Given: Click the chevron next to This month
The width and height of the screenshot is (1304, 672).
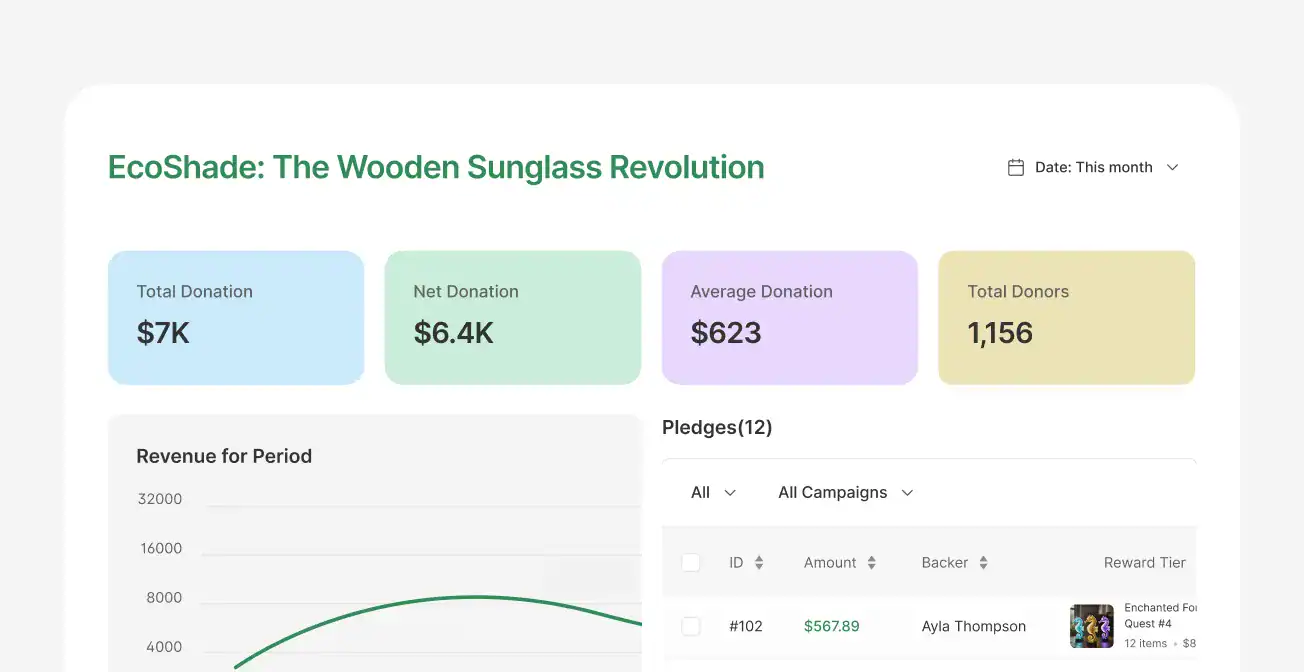Looking at the screenshot, I should tap(1173, 168).
